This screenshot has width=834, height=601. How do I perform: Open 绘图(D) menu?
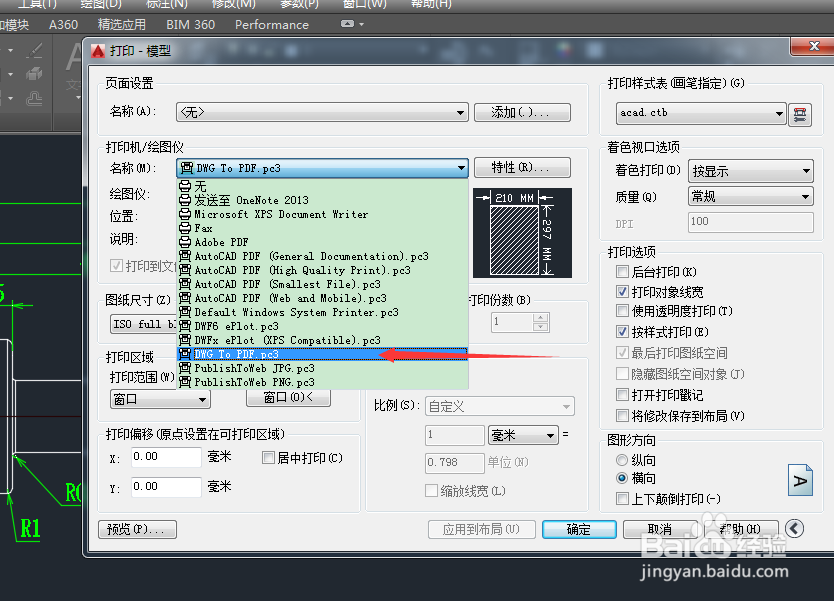coord(101,4)
